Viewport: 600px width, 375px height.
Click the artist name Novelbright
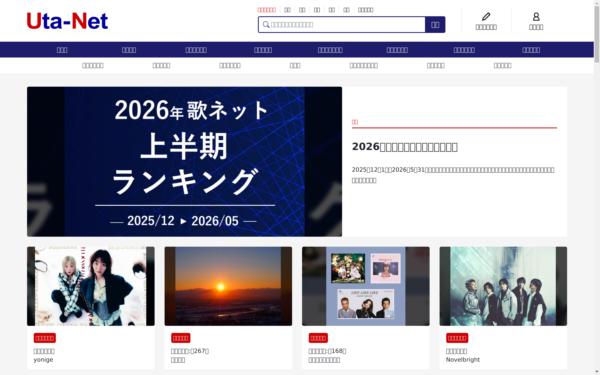(x=463, y=360)
